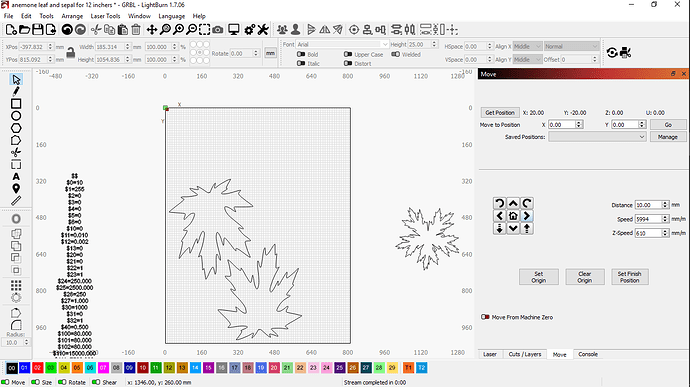Viewport: 690px width, 387px height.
Task: Click the Zoom Out magnifier icon
Action: coord(191,29)
